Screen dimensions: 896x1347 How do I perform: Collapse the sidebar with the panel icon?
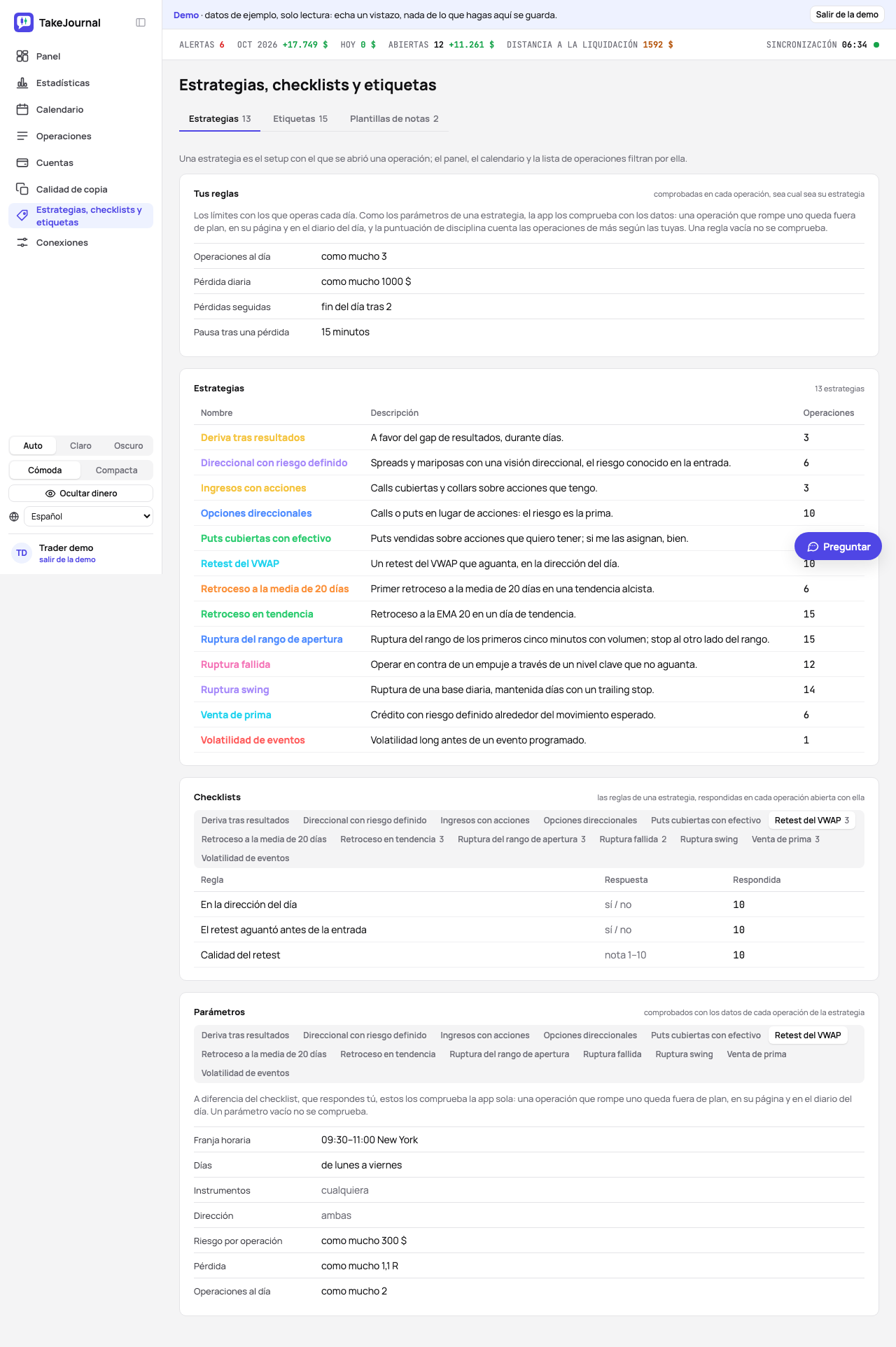pyautogui.click(x=141, y=22)
